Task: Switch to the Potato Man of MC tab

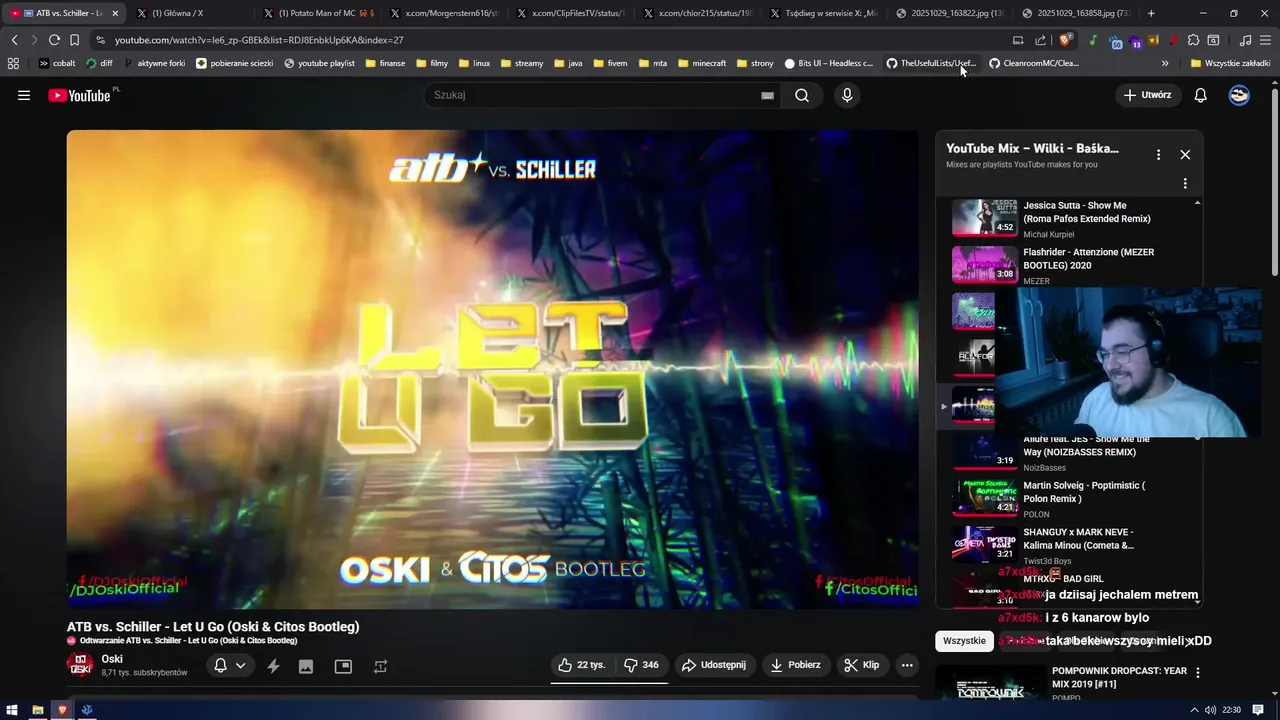Action: tap(317, 13)
